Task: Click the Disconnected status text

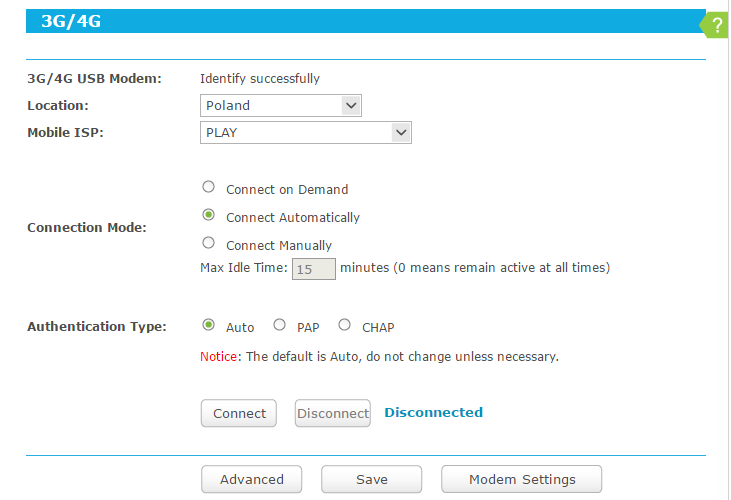Action: click(433, 412)
